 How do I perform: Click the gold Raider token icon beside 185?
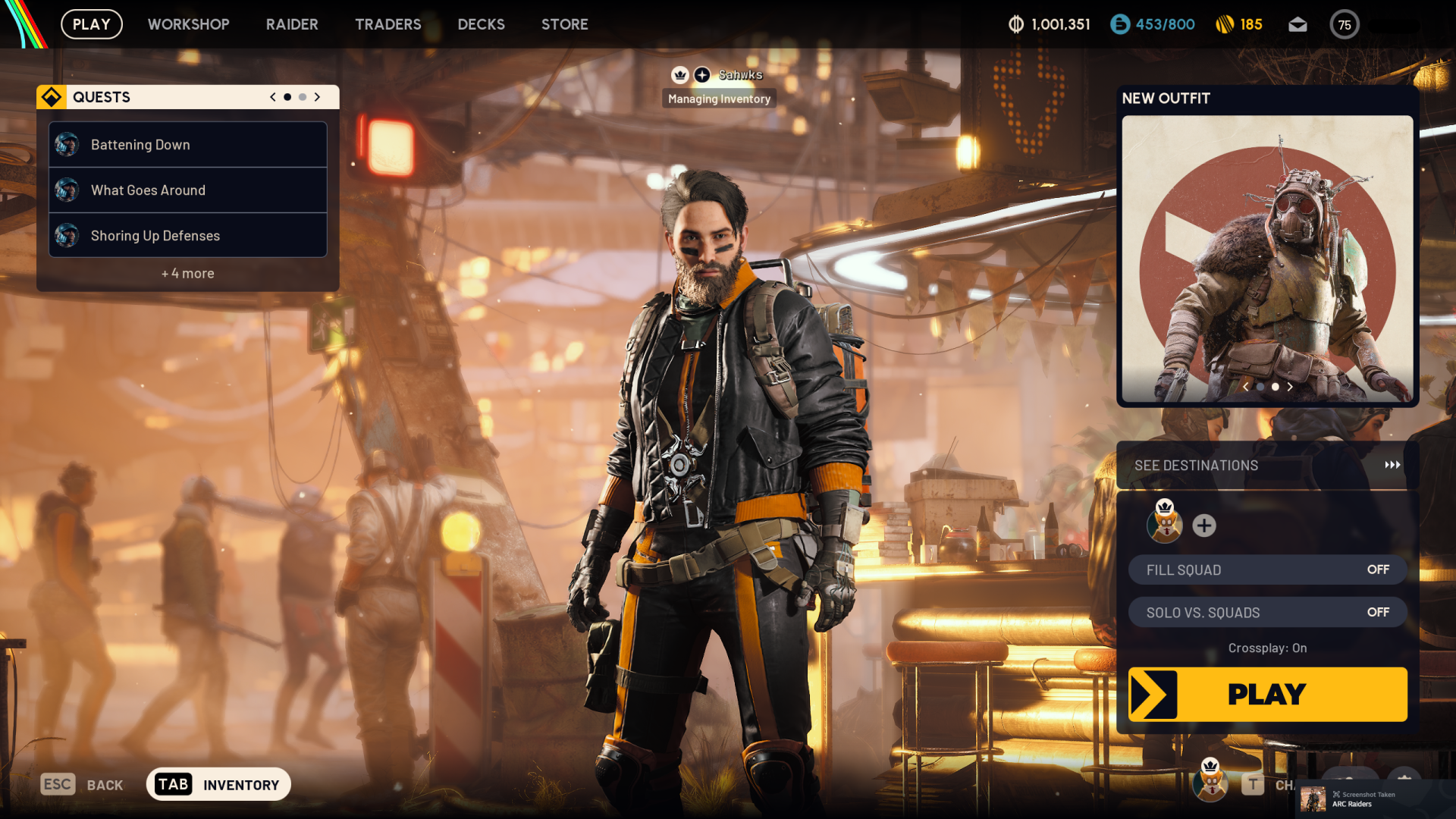pos(1225,24)
